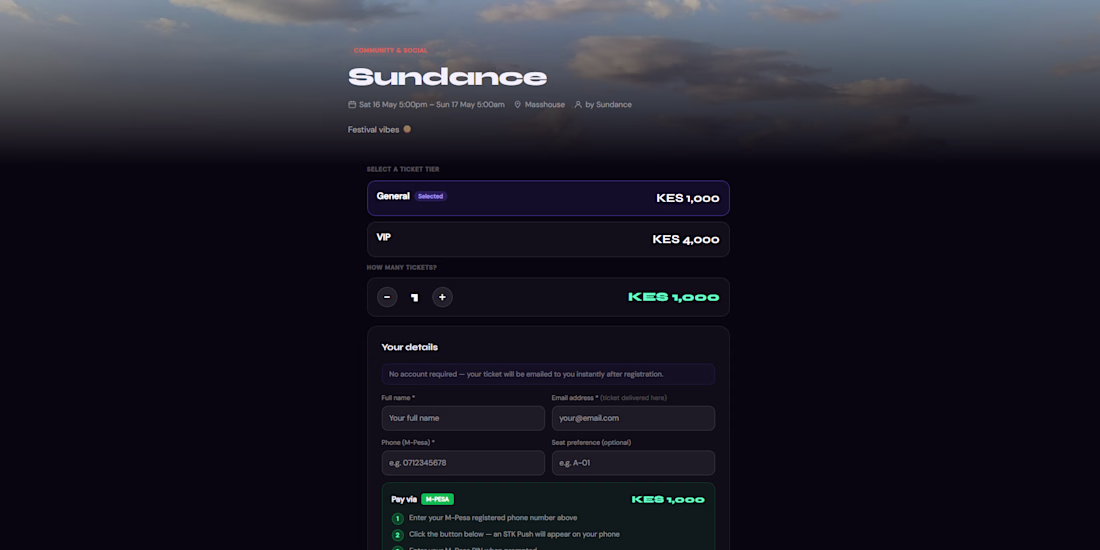Click the KES 1,000 Pay via total

click(669, 499)
